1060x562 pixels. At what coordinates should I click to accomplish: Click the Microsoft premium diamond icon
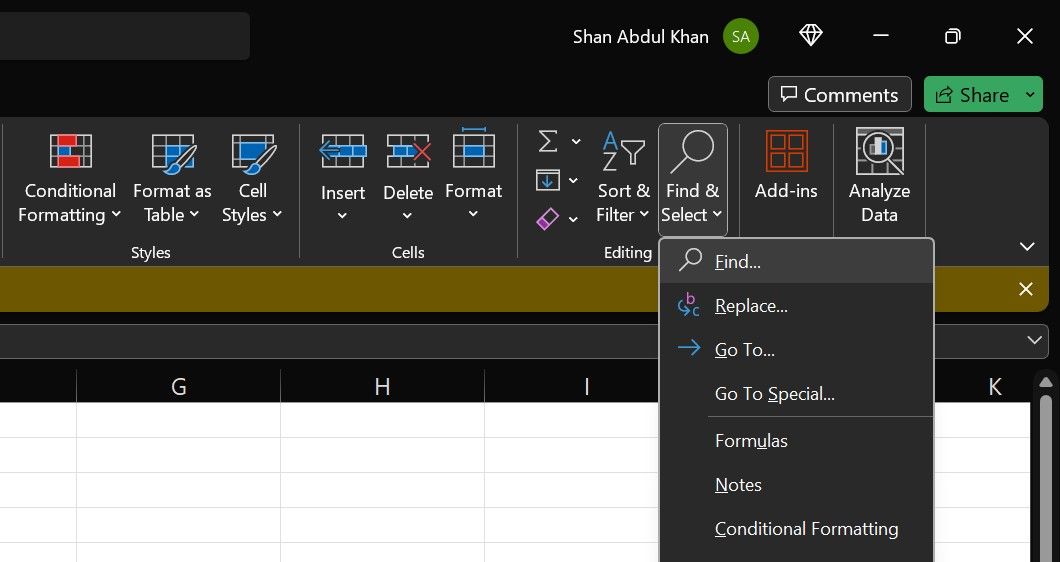click(x=811, y=36)
